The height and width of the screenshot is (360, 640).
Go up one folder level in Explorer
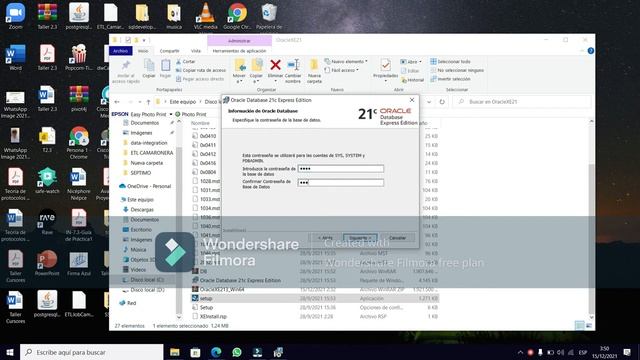click(x=149, y=102)
